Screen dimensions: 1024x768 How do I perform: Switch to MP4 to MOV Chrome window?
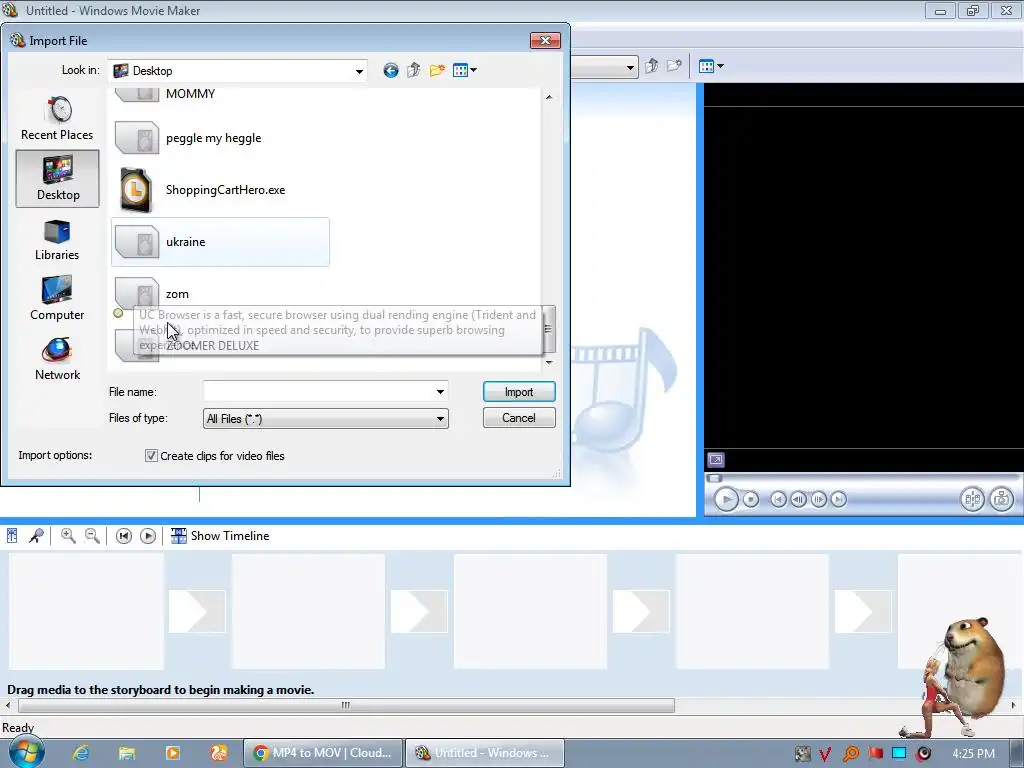coord(322,753)
